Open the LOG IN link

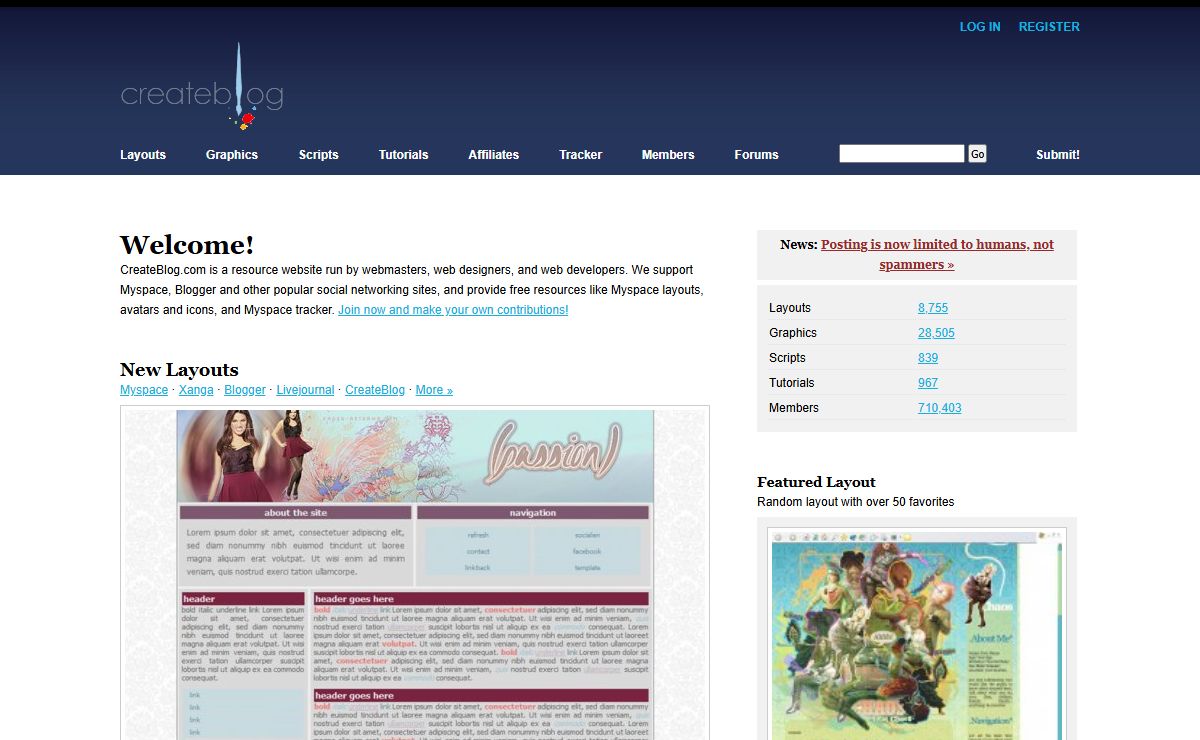pos(980,27)
